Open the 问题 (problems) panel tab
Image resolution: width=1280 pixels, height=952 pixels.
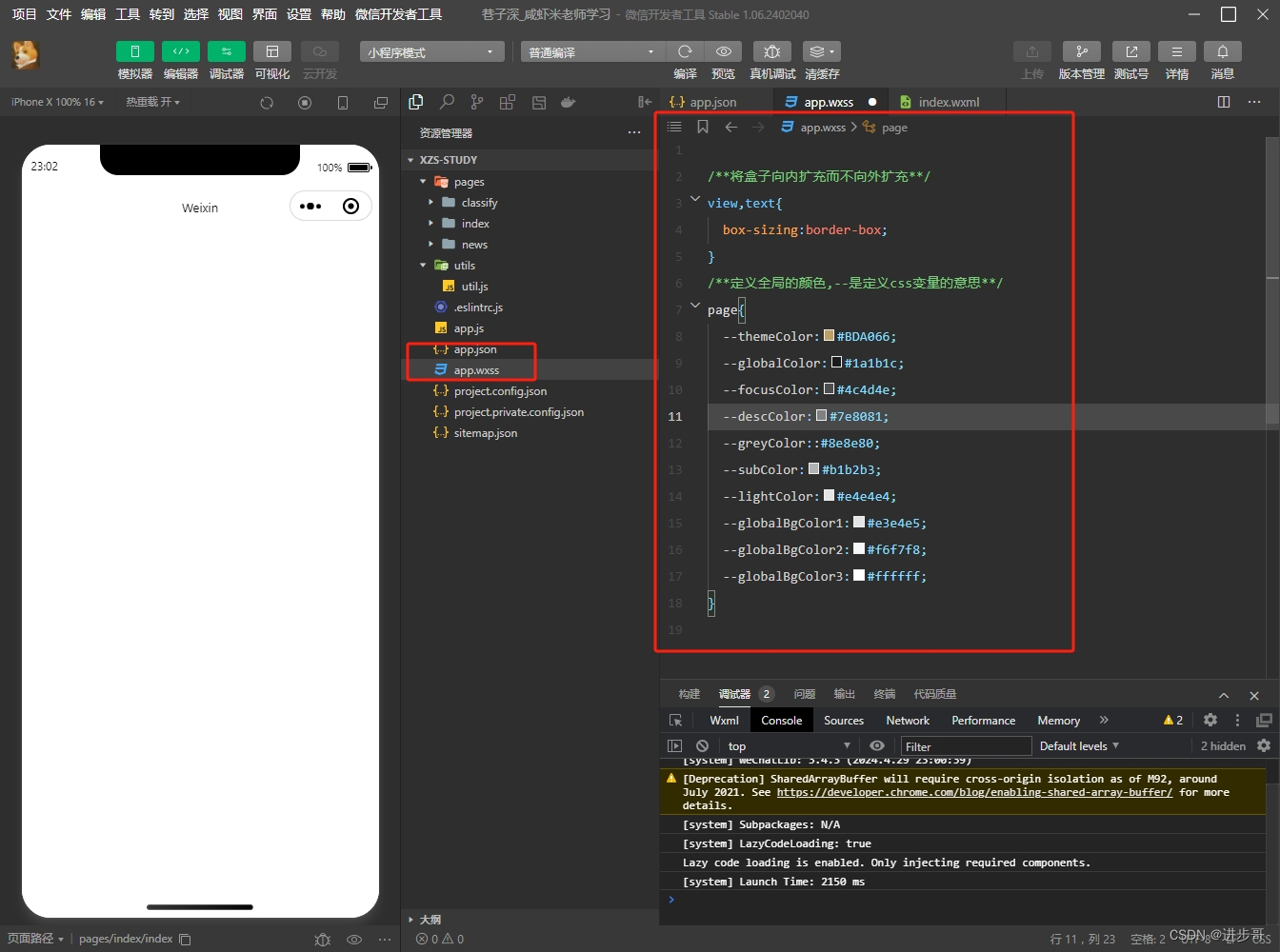[805, 694]
